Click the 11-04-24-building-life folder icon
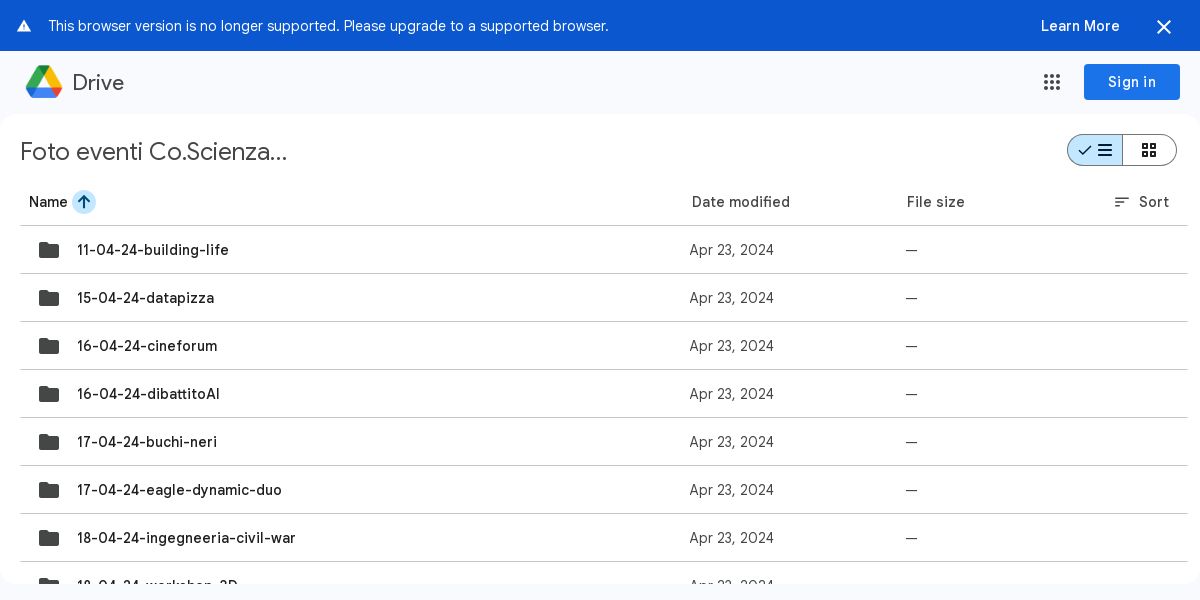This screenshot has height=600, width=1200. (49, 250)
